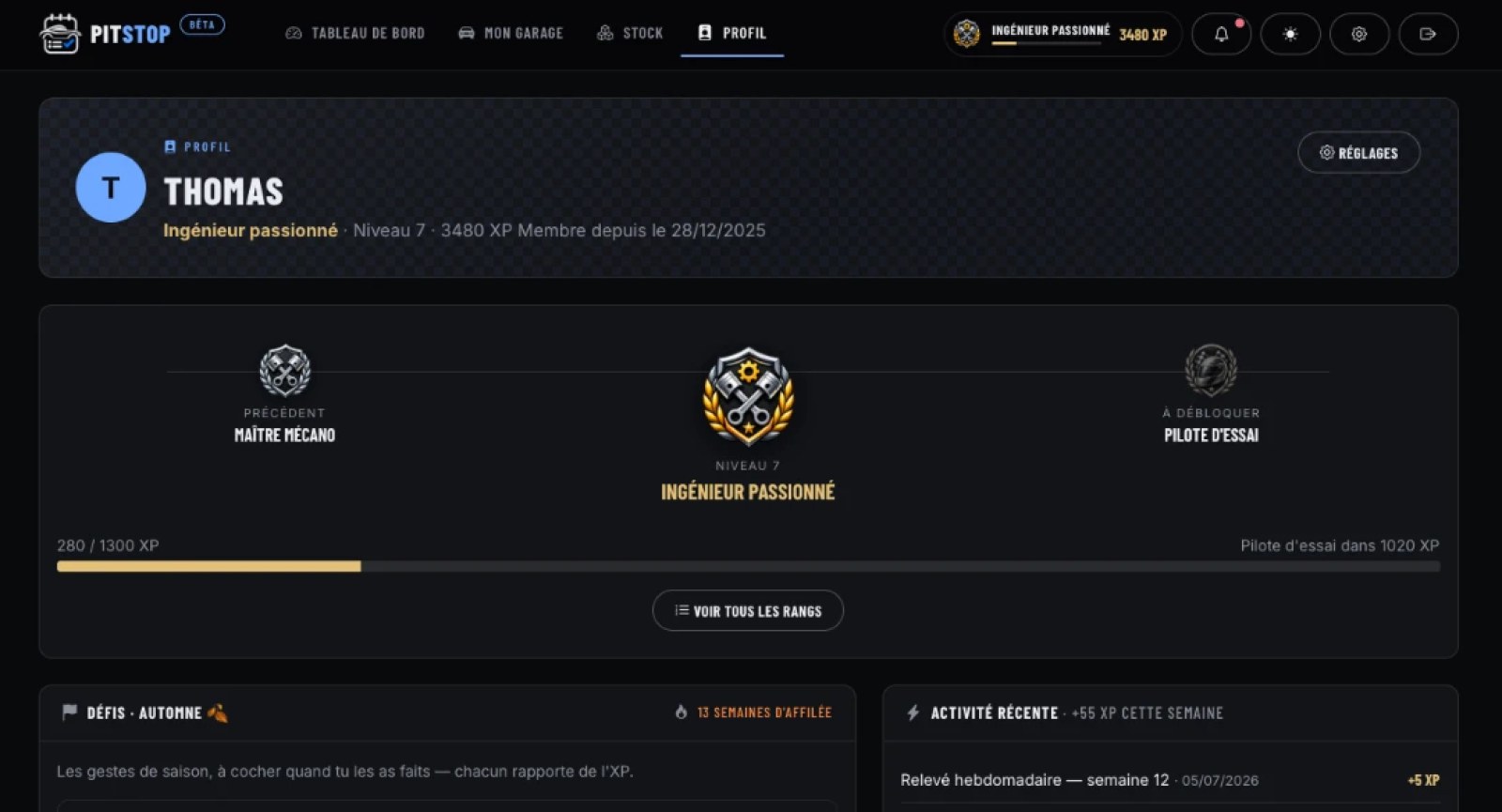Open the notifications bell
The height and width of the screenshot is (812, 1502).
pyautogui.click(x=1221, y=34)
